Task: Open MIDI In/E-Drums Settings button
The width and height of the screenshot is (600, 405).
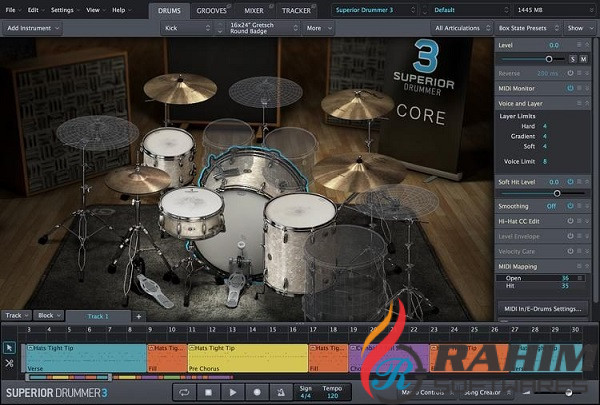Action: pos(543,309)
